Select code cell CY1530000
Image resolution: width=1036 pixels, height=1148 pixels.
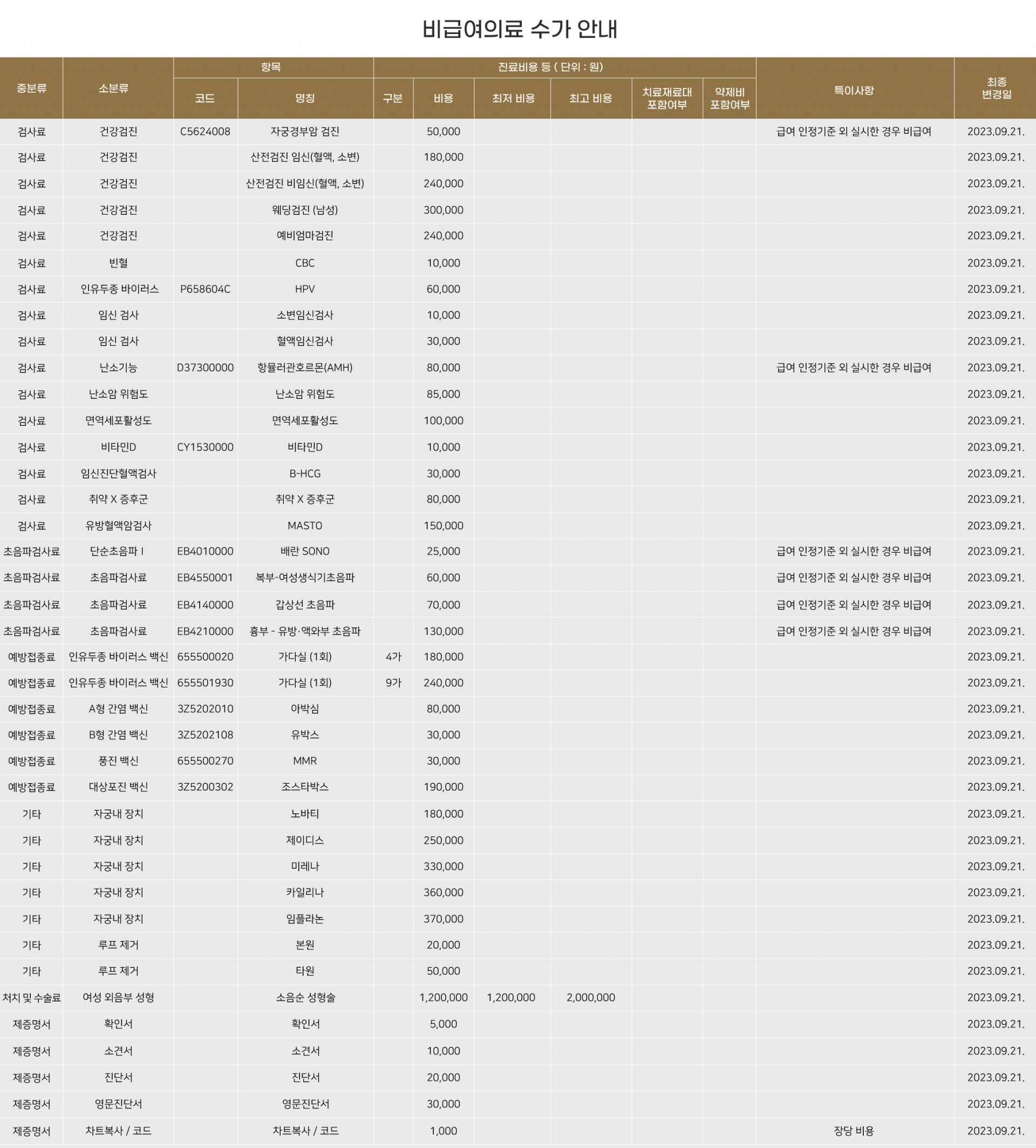pos(205,447)
